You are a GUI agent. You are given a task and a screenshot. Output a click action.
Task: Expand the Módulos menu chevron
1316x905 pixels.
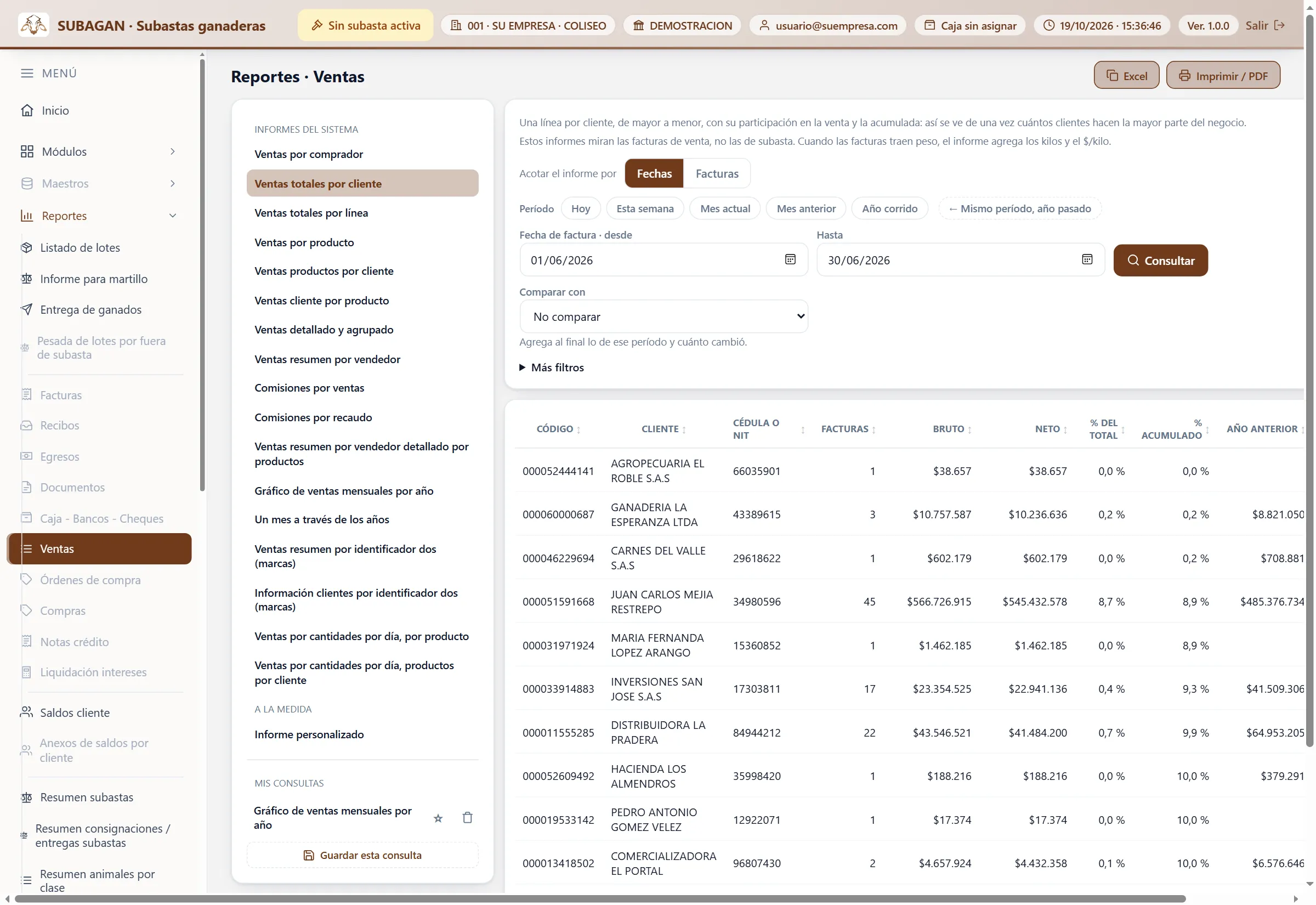[173, 151]
